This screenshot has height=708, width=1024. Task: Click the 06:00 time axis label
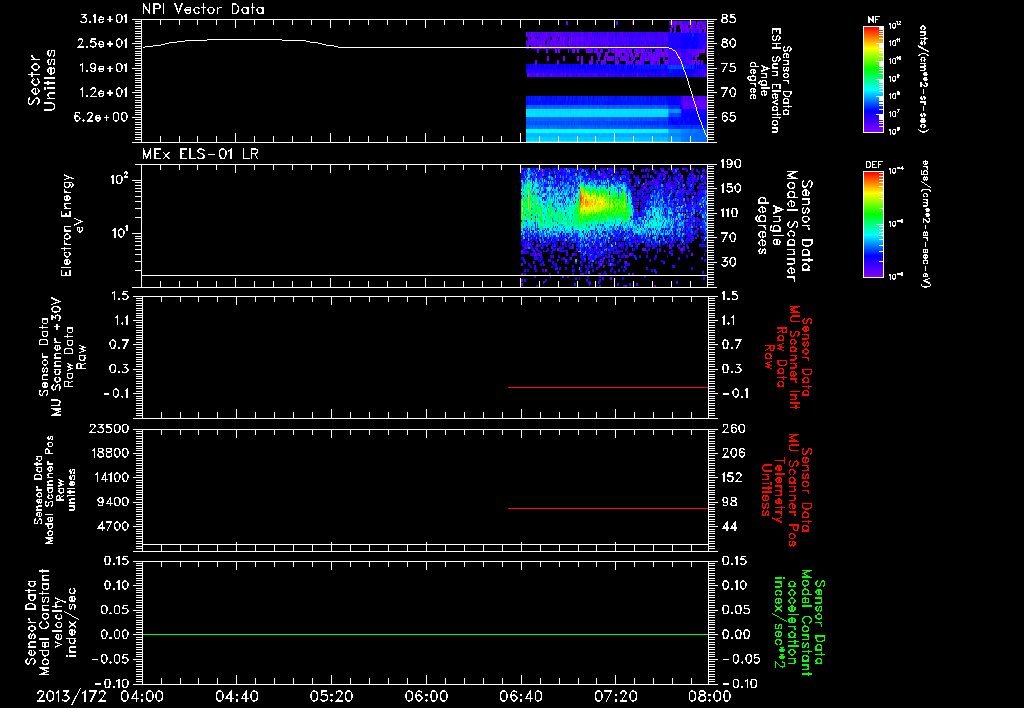click(426, 696)
